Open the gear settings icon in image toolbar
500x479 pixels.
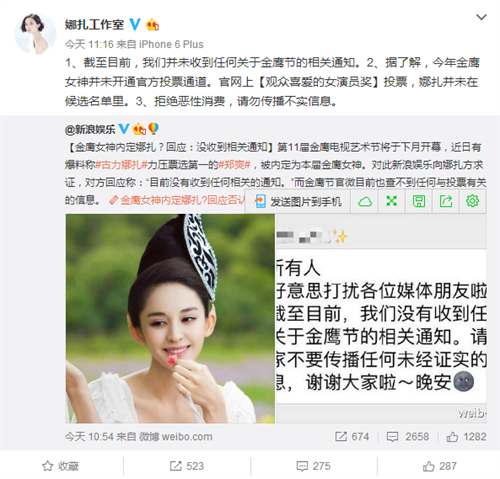(x=473, y=201)
